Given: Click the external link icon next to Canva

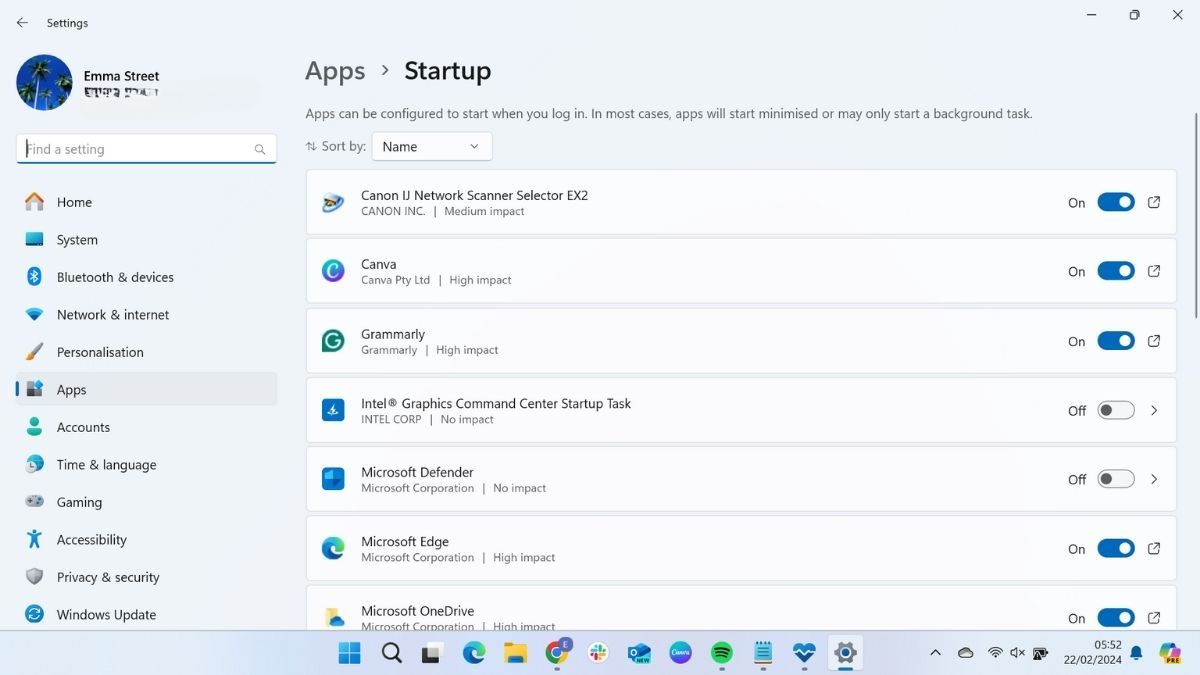Looking at the screenshot, I should point(1154,271).
